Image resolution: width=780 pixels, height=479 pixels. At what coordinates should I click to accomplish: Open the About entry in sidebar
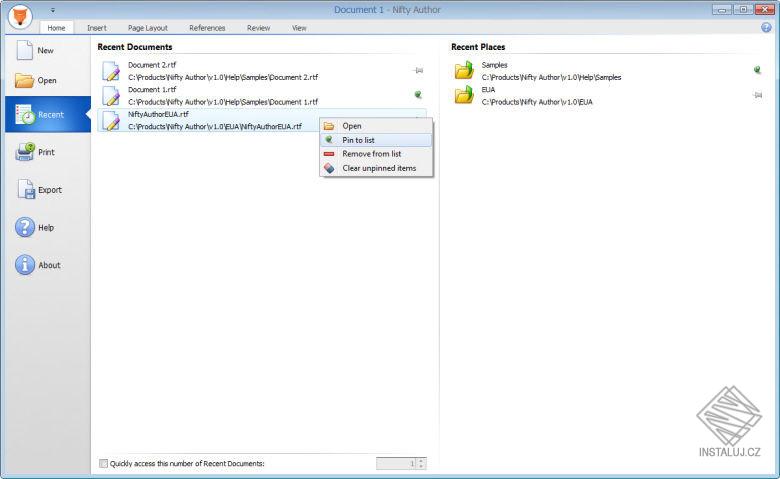click(38, 265)
